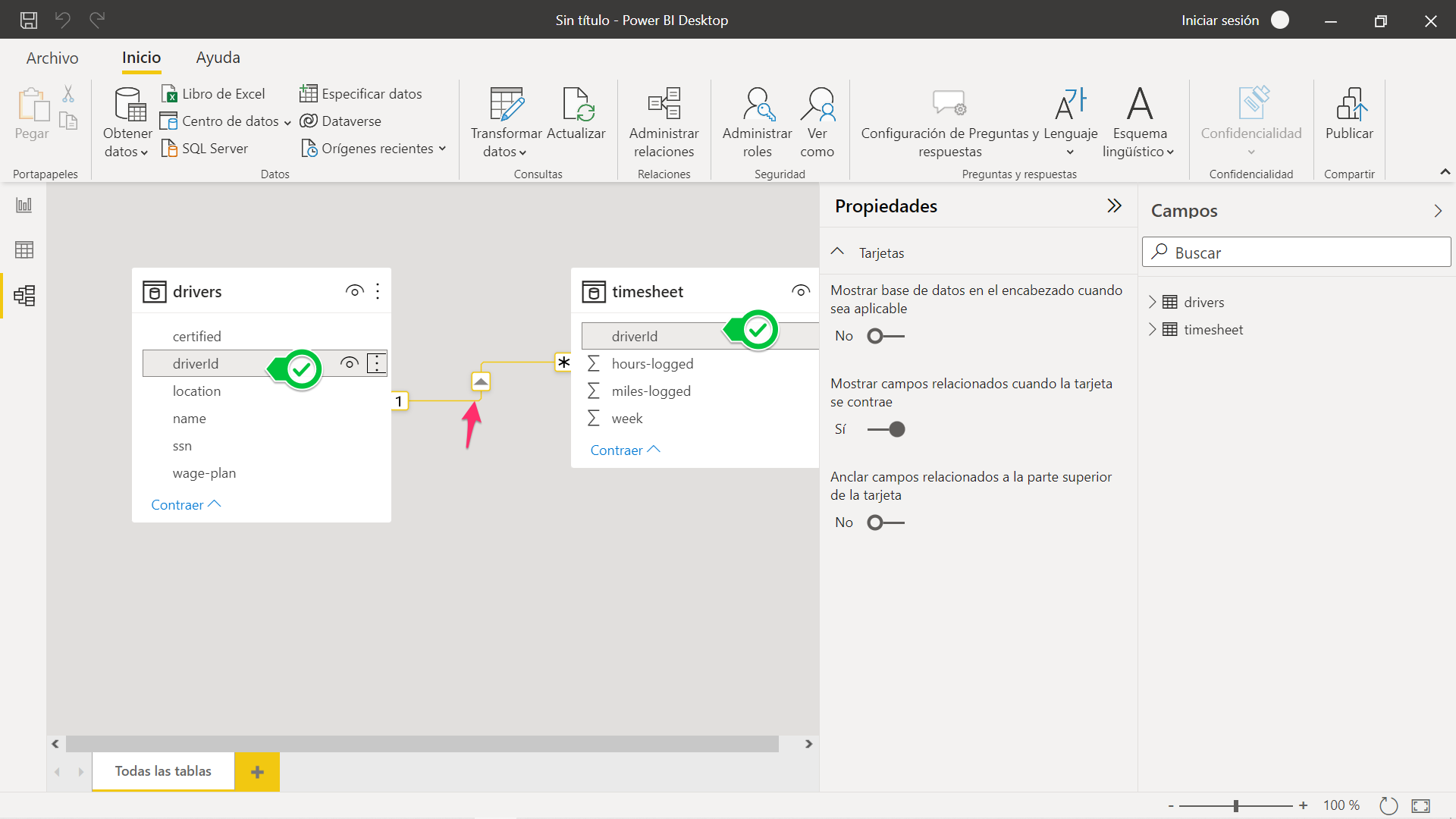Toggle Mostrar base de datos en encabezado switch

click(886, 336)
